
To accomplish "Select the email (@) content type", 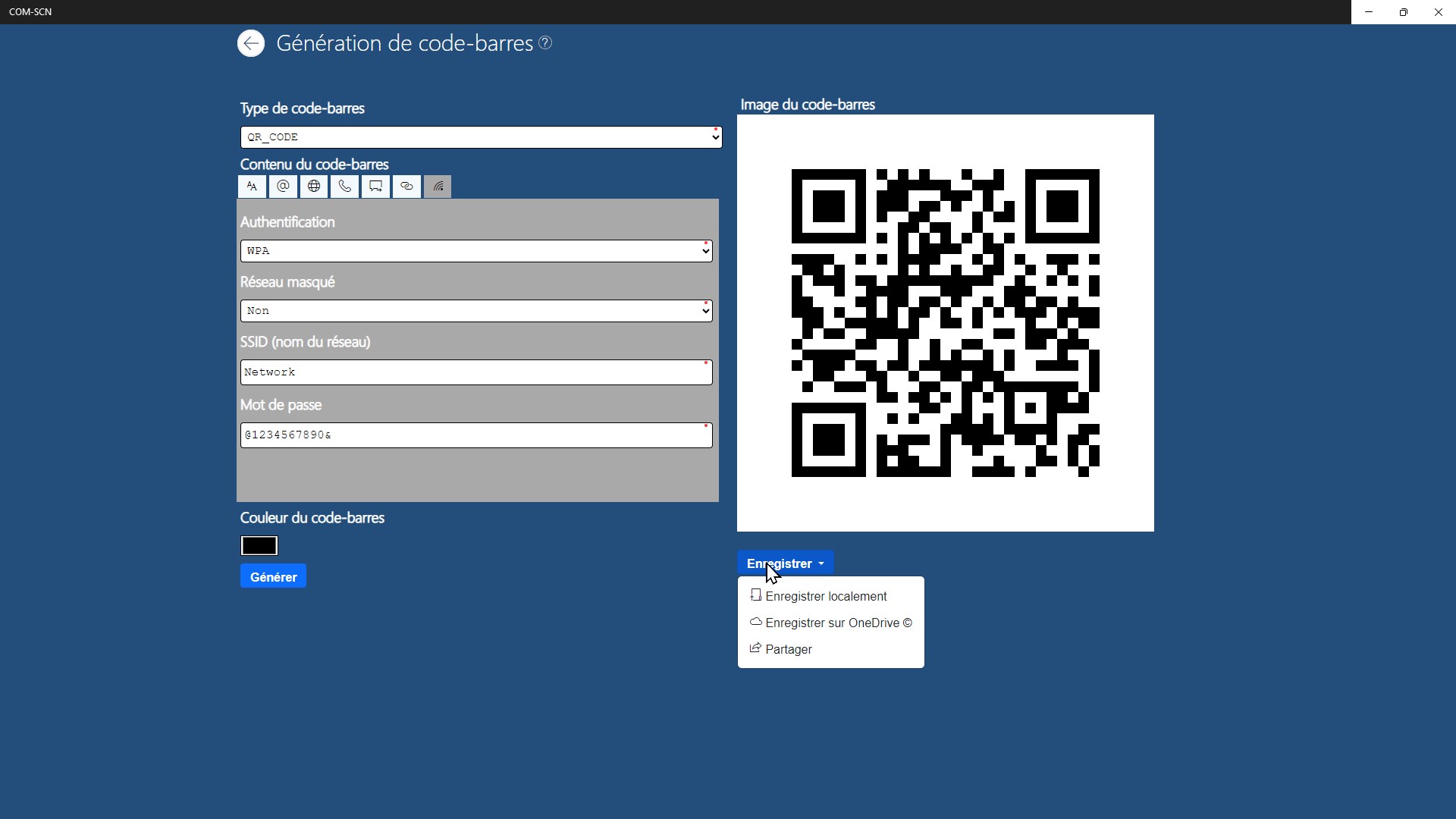I will click(283, 187).
